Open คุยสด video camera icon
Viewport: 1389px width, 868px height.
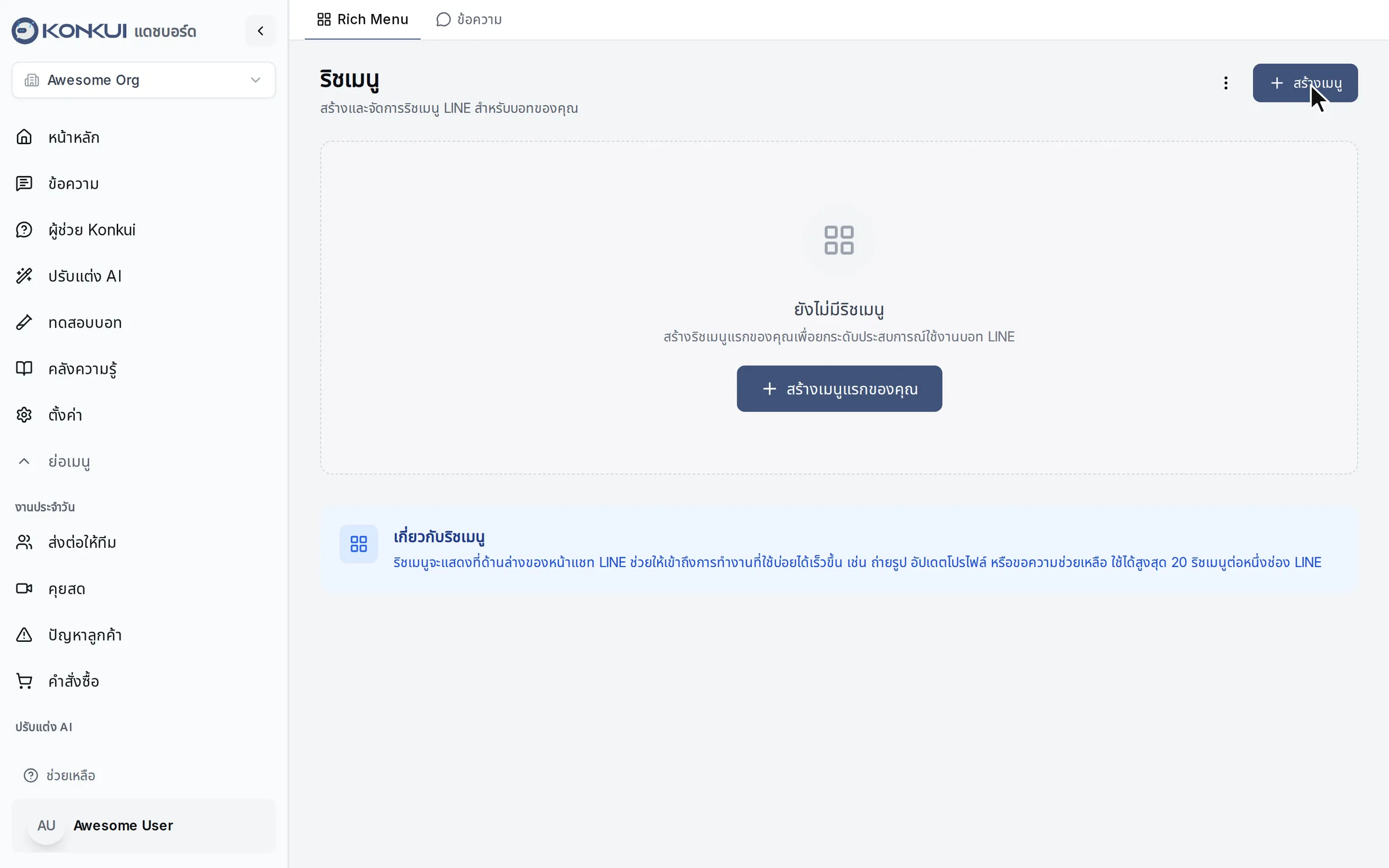point(24,589)
